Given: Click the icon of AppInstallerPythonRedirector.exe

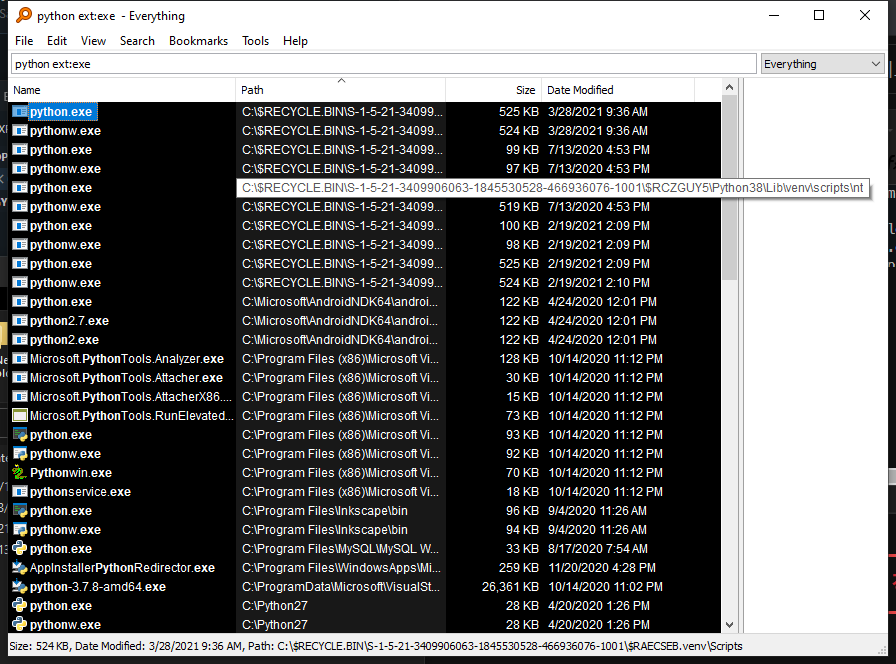Looking at the screenshot, I should 19,567.
